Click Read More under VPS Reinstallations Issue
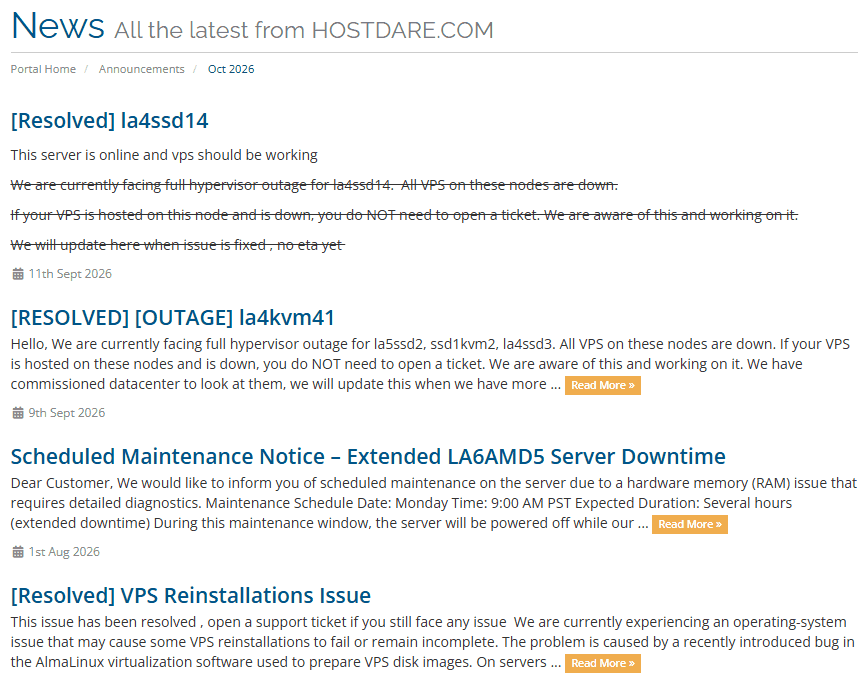867x682 pixels. click(603, 663)
